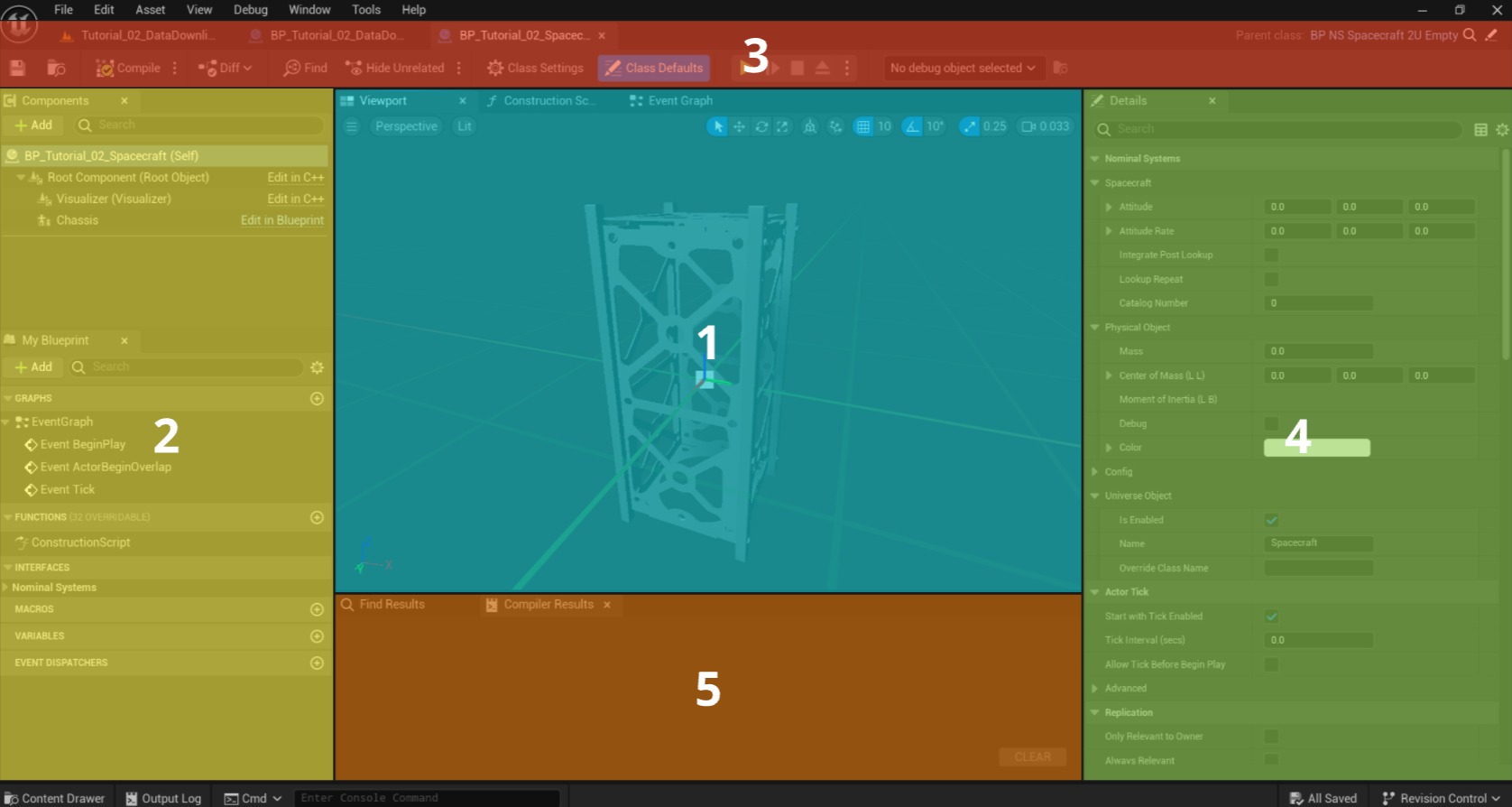Image resolution: width=1512 pixels, height=807 pixels.
Task: Enable the Integrate Post Lookup checkbox
Action: [1271, 255]
